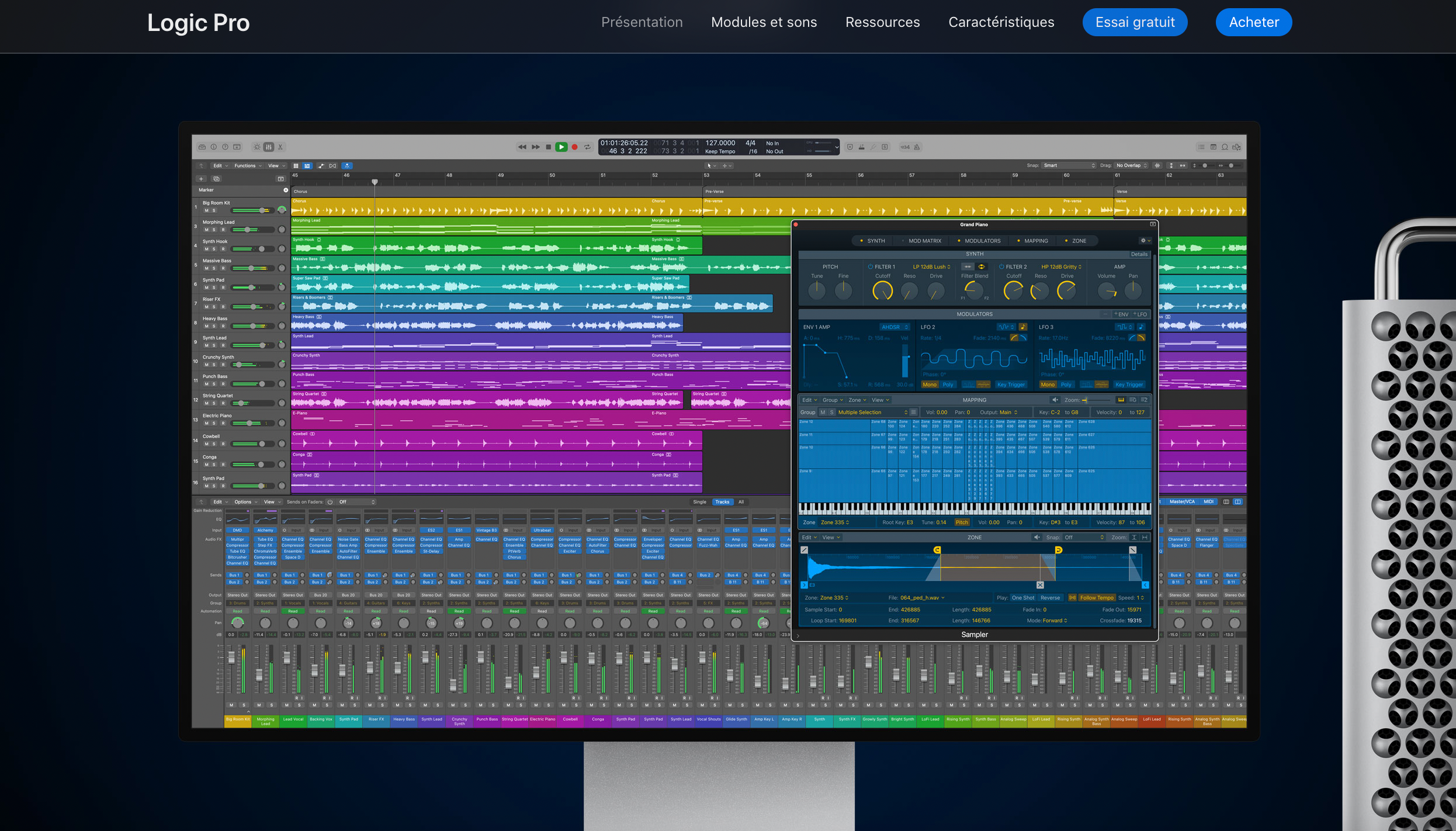The height and width of the screenshot is (831, 1456).
Task: Click the Stop transport button
Action: 548,147
